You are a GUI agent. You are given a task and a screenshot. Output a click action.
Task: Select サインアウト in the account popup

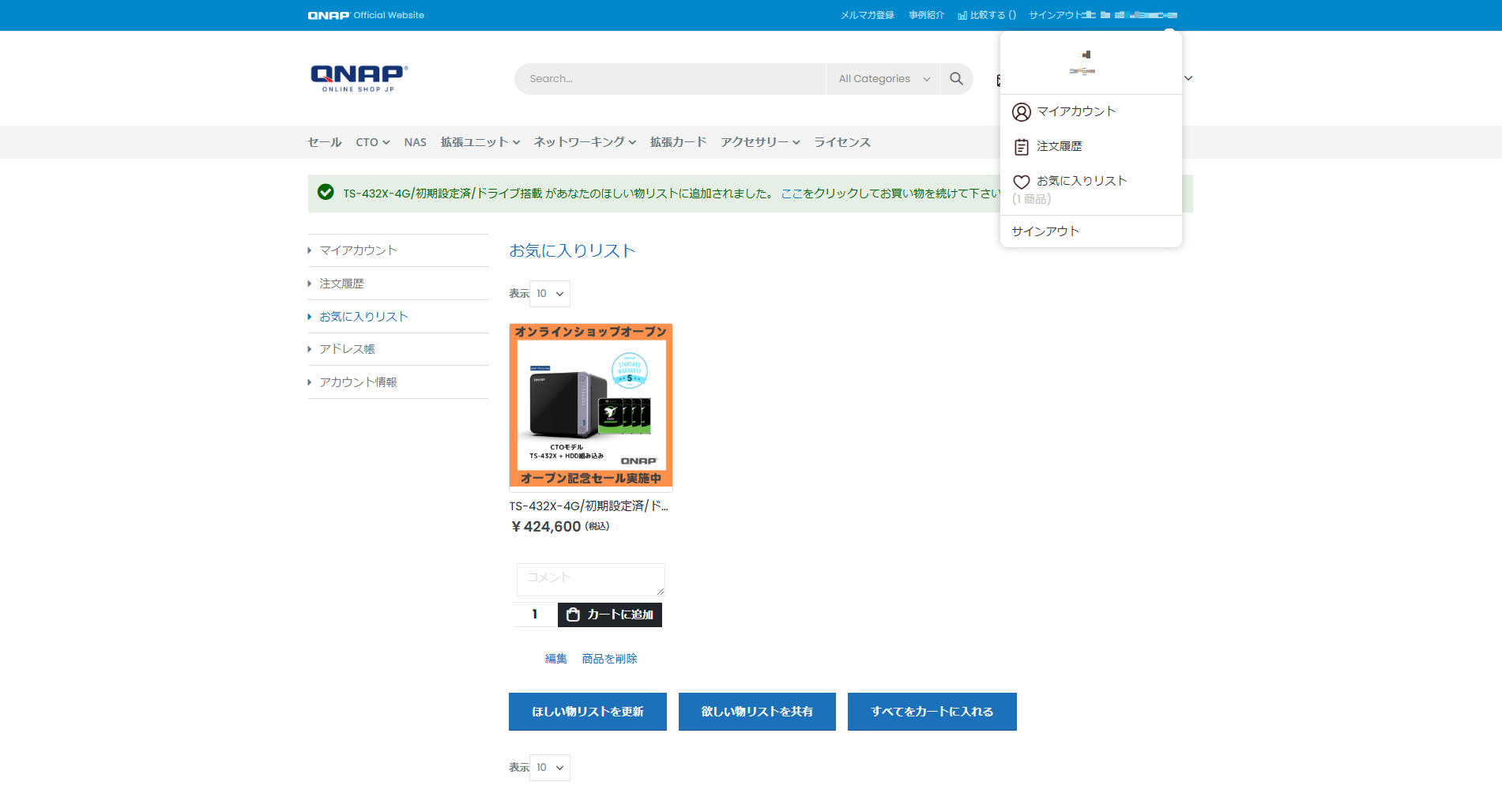(1045, 231)
